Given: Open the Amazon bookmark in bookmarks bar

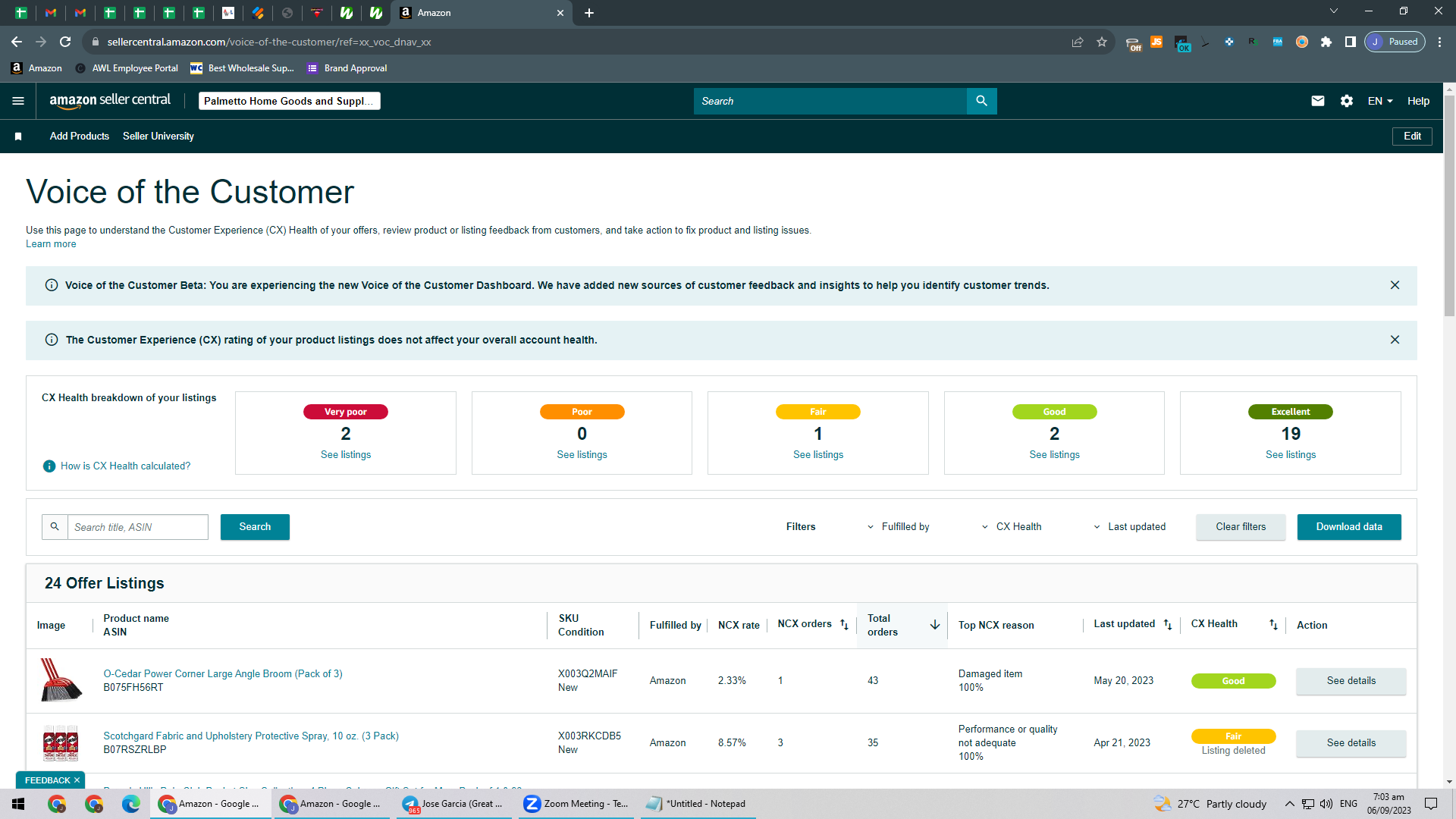Looking at the screenshot, I should click(37, 68).
